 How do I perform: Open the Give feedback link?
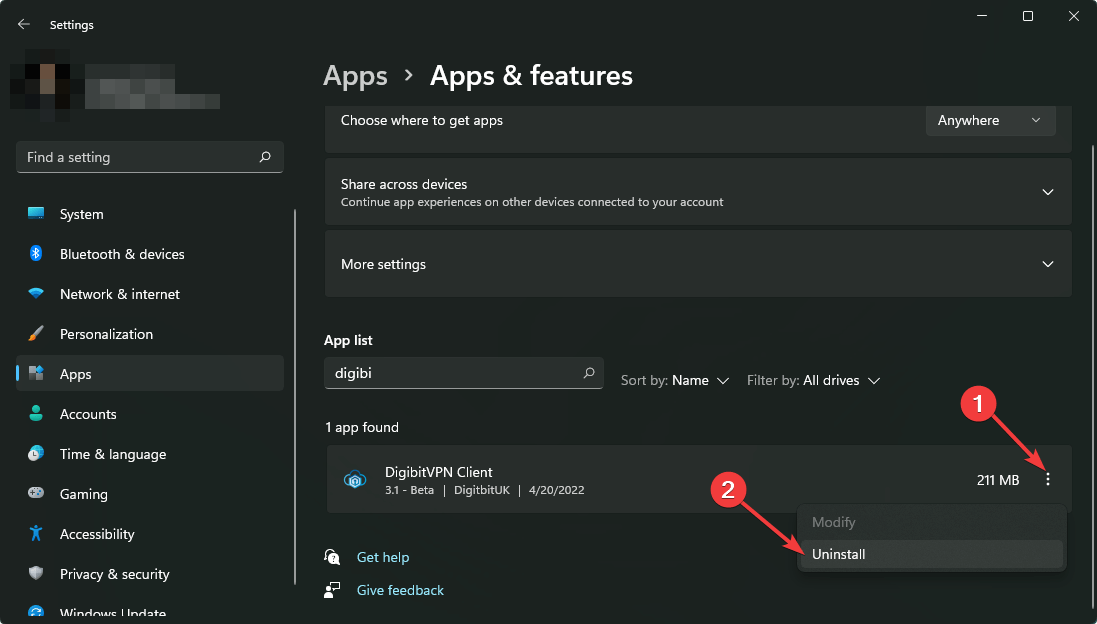click(399, 590)
